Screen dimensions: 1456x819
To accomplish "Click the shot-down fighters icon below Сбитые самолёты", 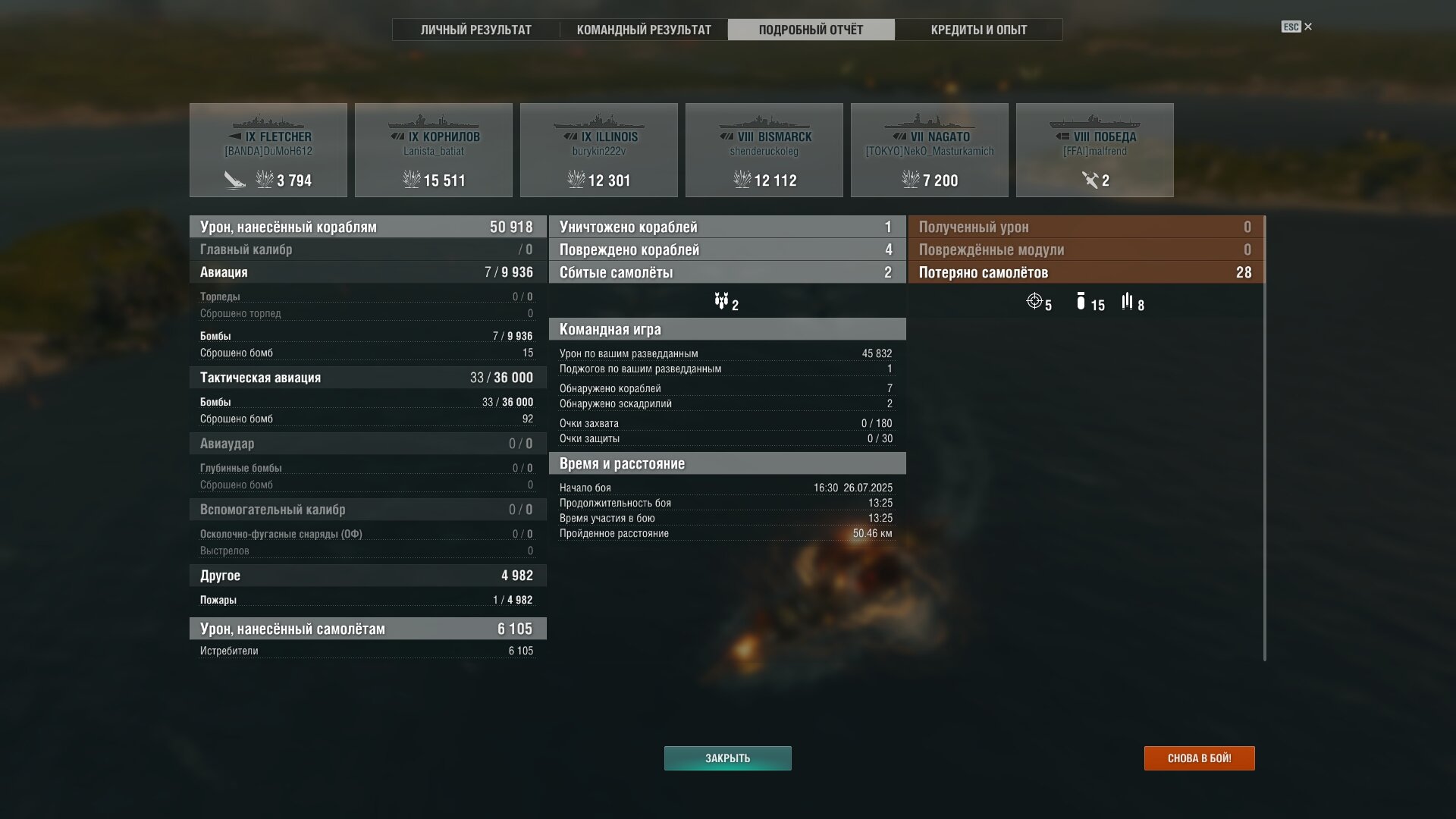I will [721, 301].
